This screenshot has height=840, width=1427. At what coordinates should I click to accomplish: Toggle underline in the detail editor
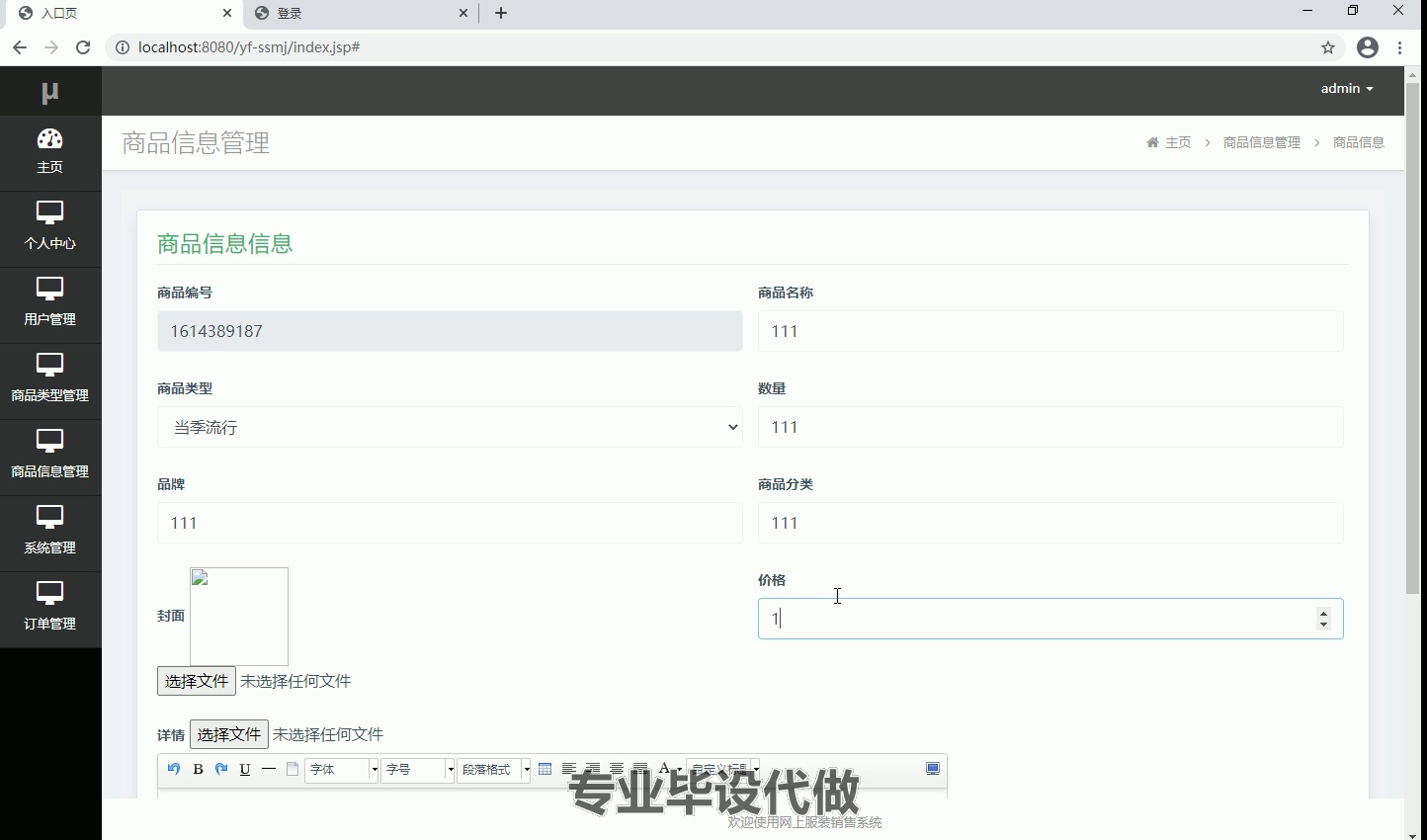click(x=245, y=769)
